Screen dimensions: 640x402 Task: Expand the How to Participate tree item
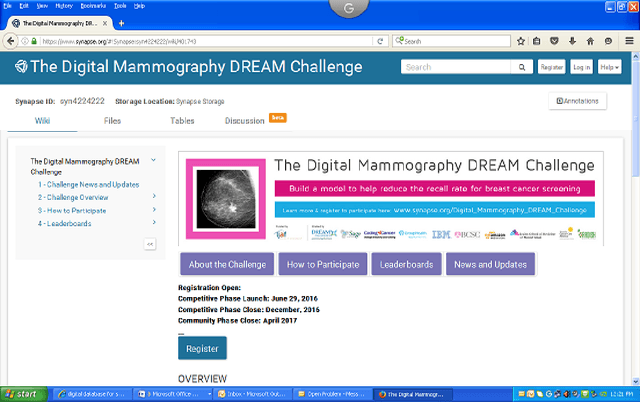153,210
